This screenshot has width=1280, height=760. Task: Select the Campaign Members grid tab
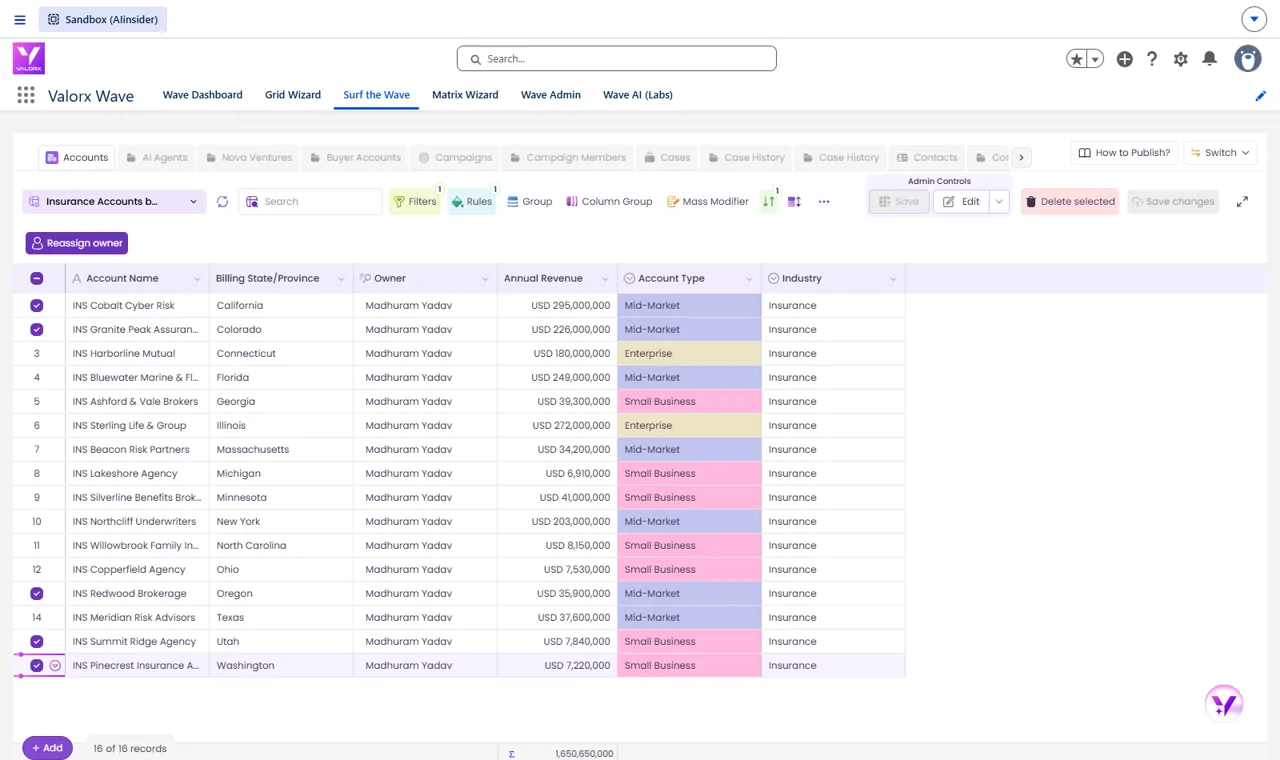point(568,157)
